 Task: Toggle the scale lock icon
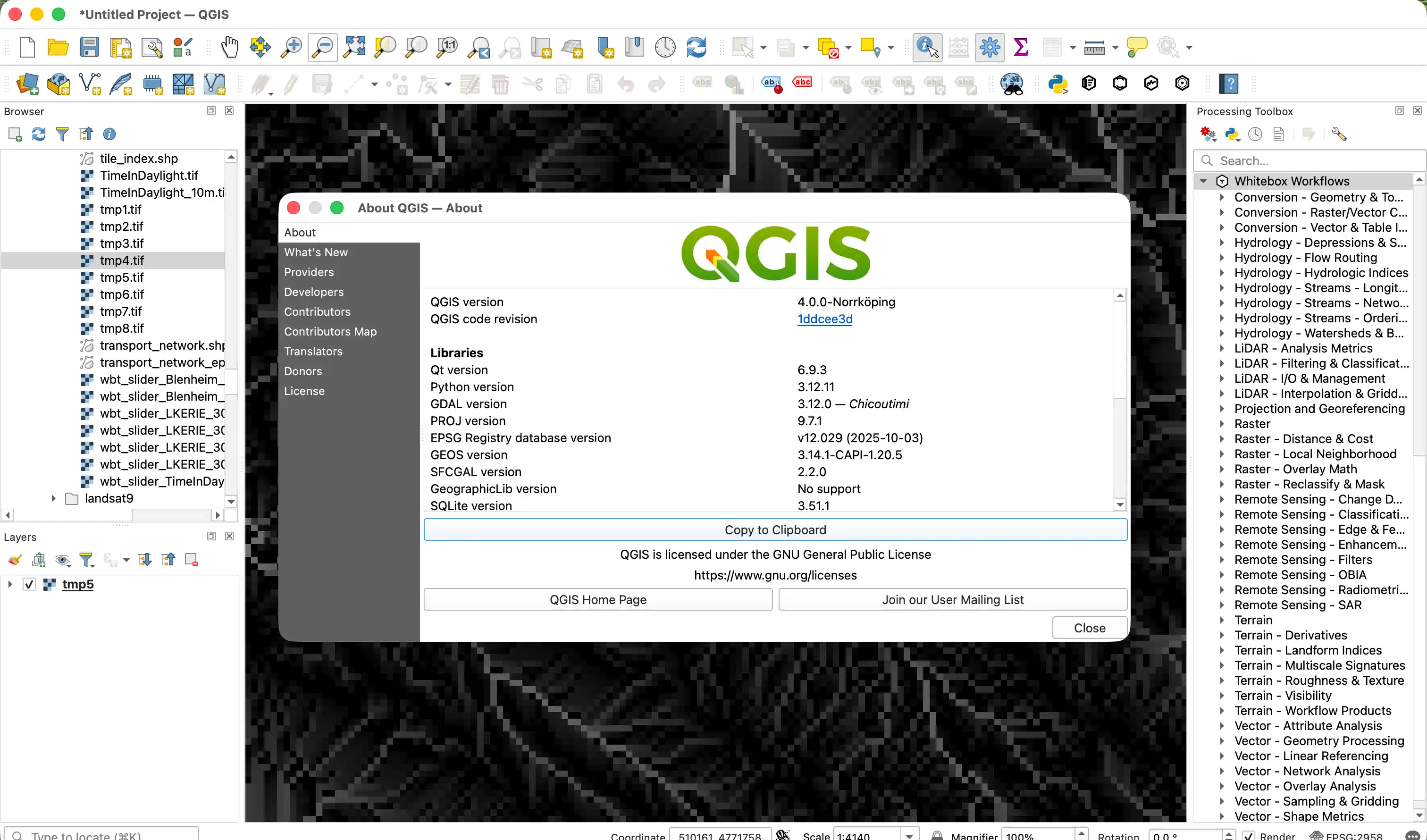937,835
